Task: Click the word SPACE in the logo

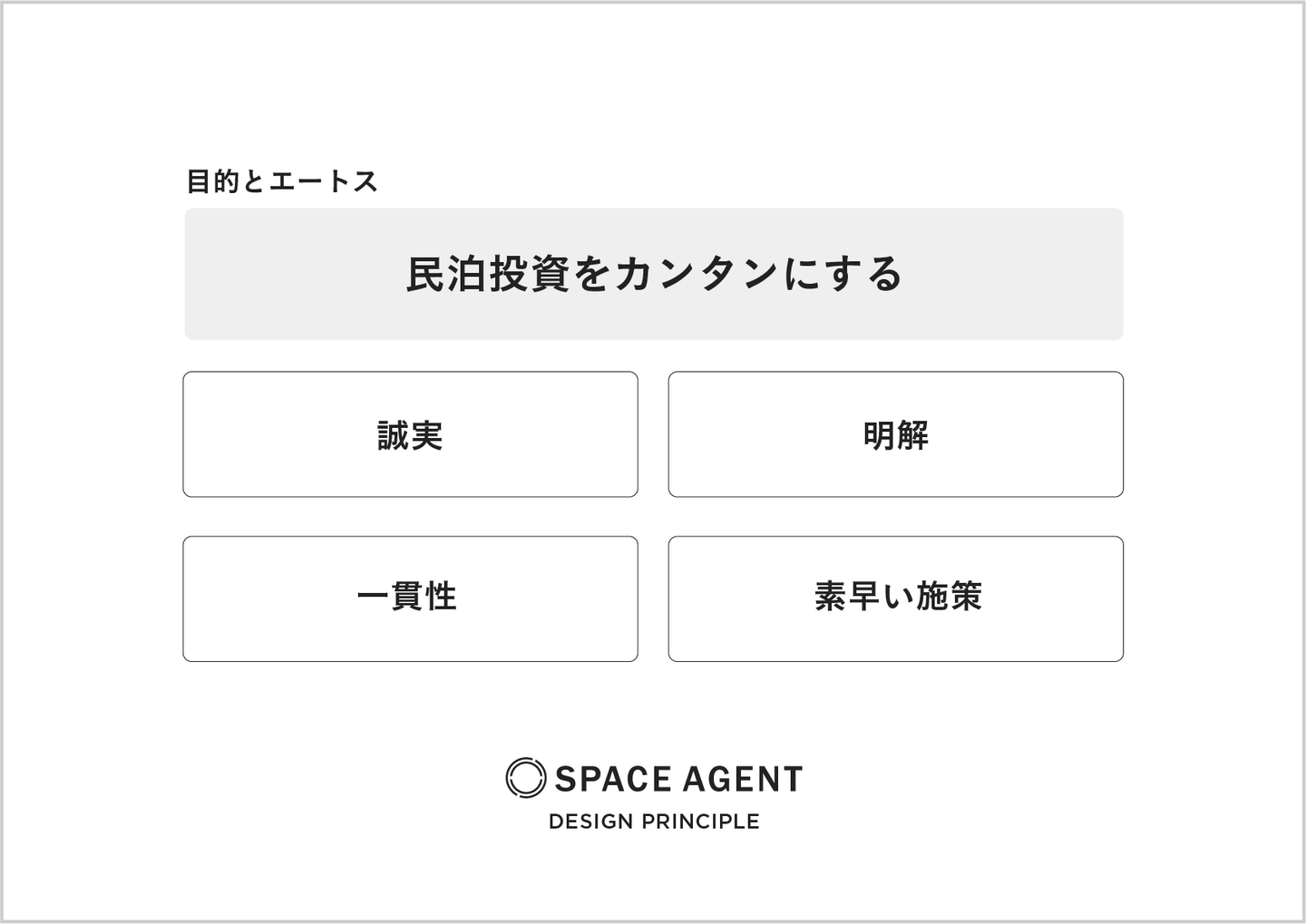Action: (613, 779)
